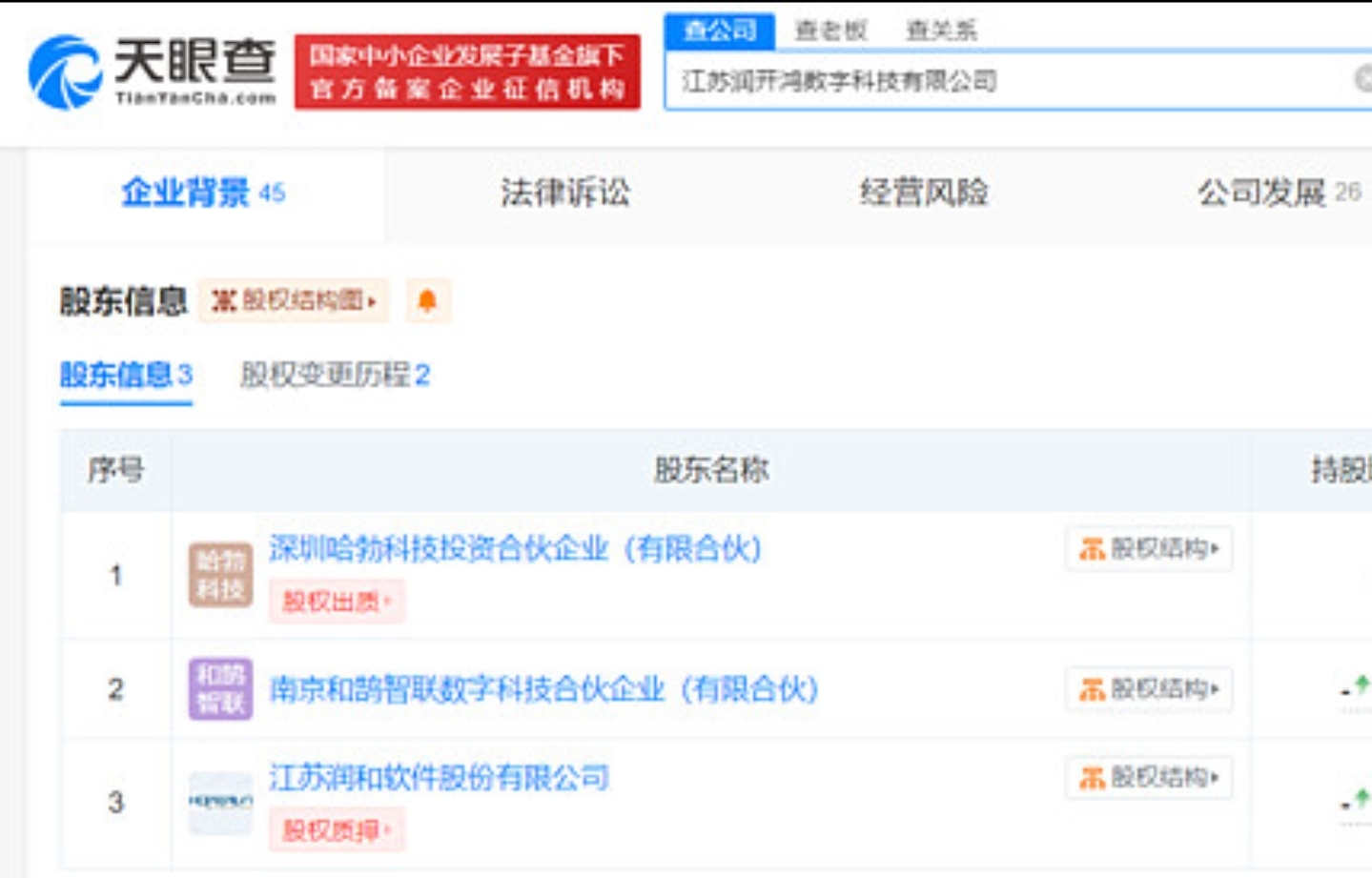Select the 股东信息 3 sub-tab
1372x878 pixels.
(126, 376)
